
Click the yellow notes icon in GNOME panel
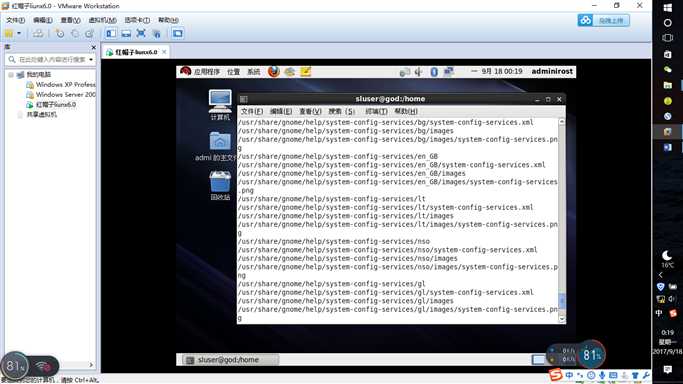305,71
